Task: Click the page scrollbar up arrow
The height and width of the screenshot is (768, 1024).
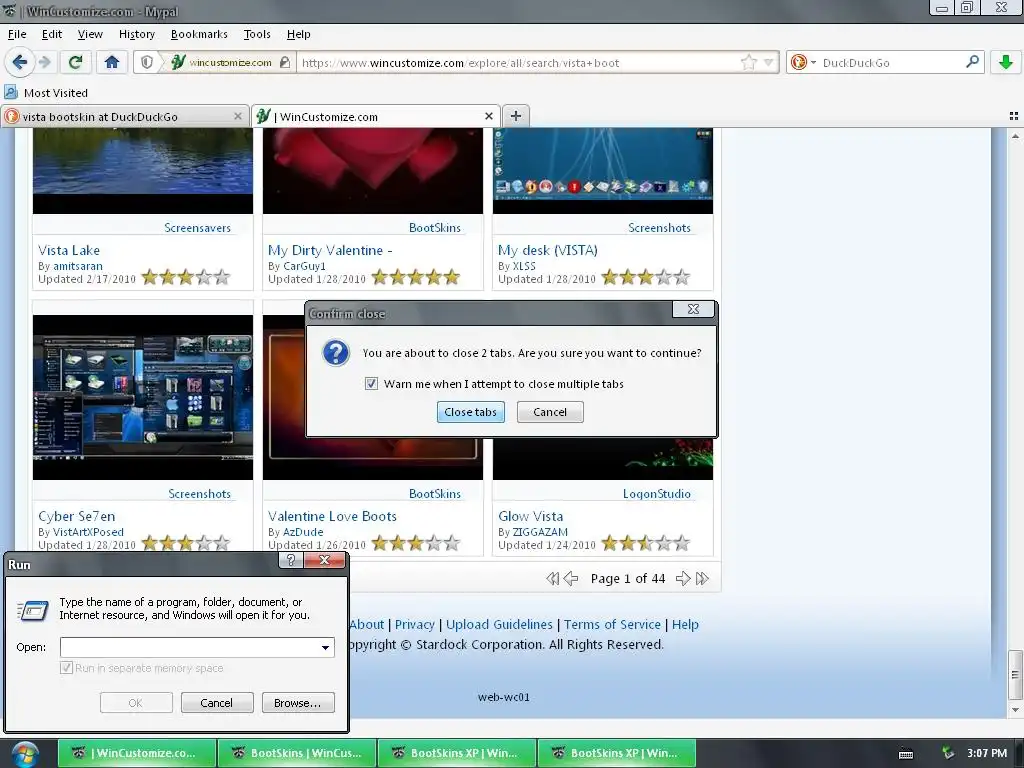Action: (1015, 136)
